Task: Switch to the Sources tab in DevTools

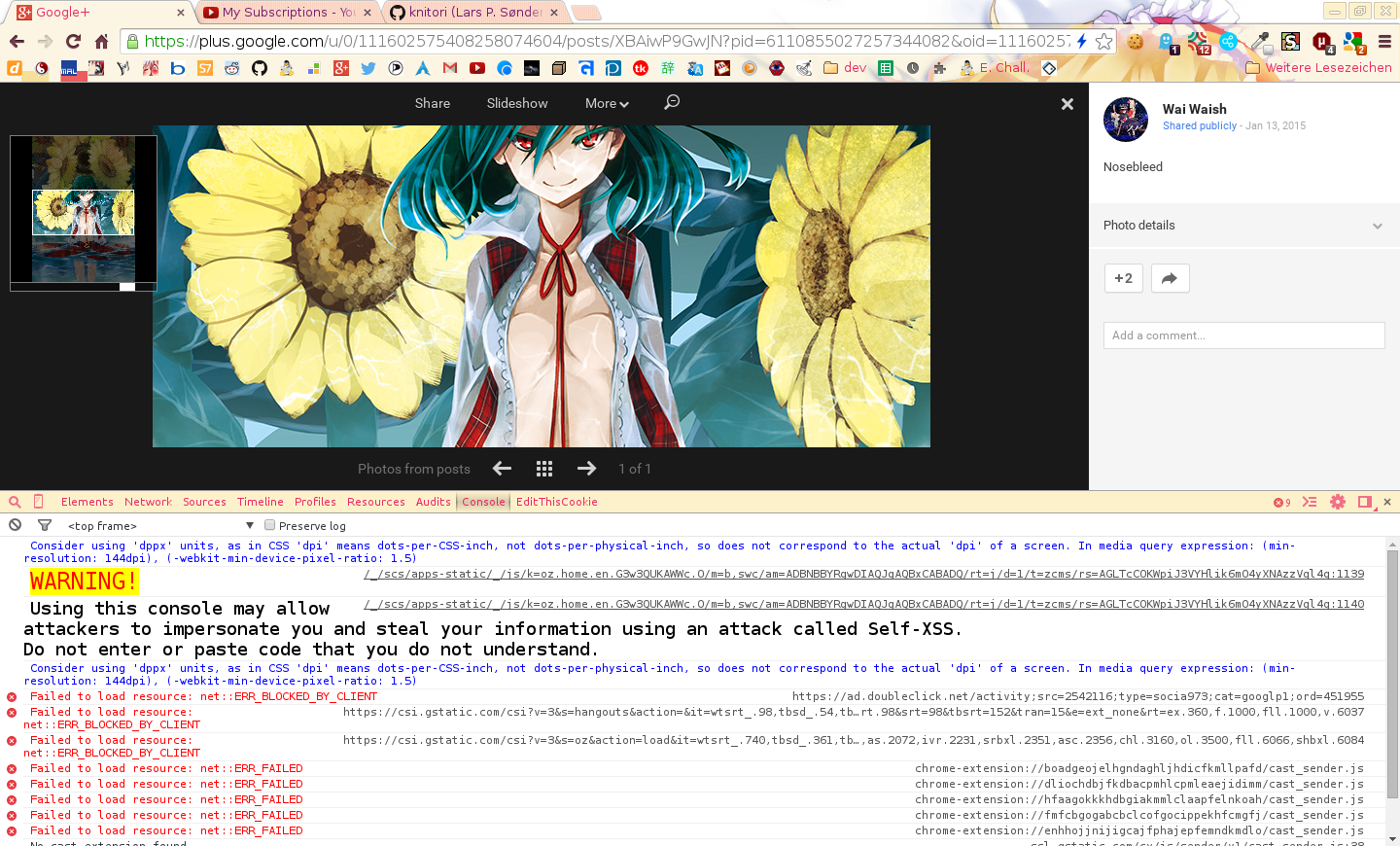Action: 204,502
